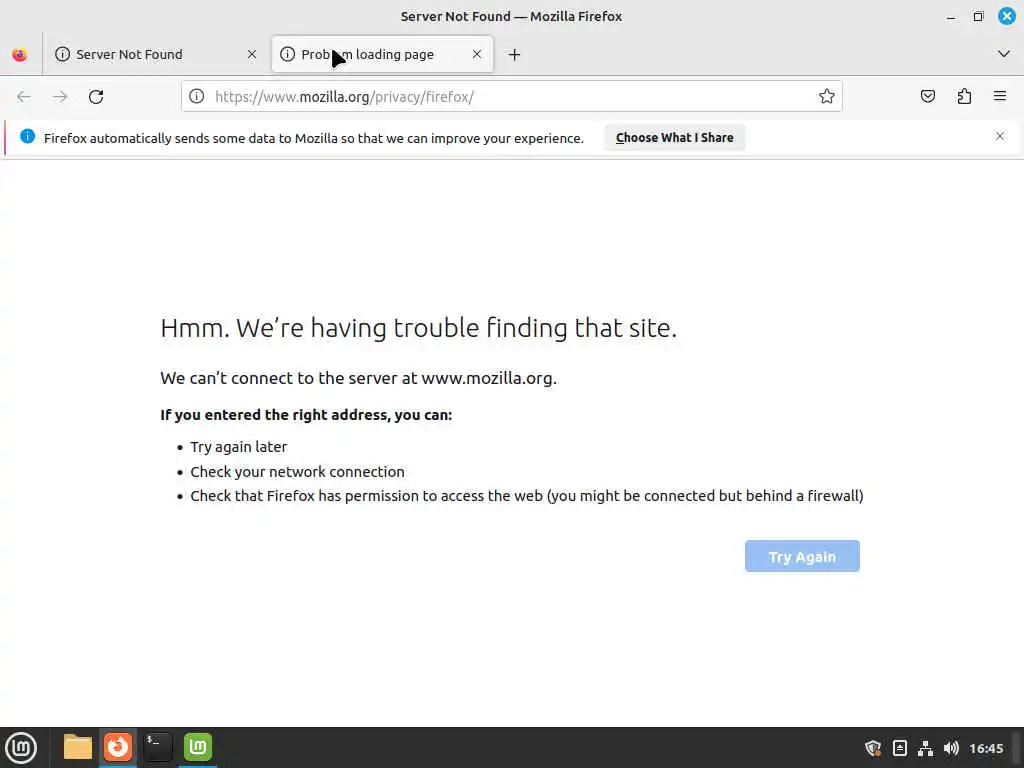This screenshot has width=1024, height=768.
Task: Expand the list all tabs chevron
Action: pyautogui.click(x=1004, y=54)
